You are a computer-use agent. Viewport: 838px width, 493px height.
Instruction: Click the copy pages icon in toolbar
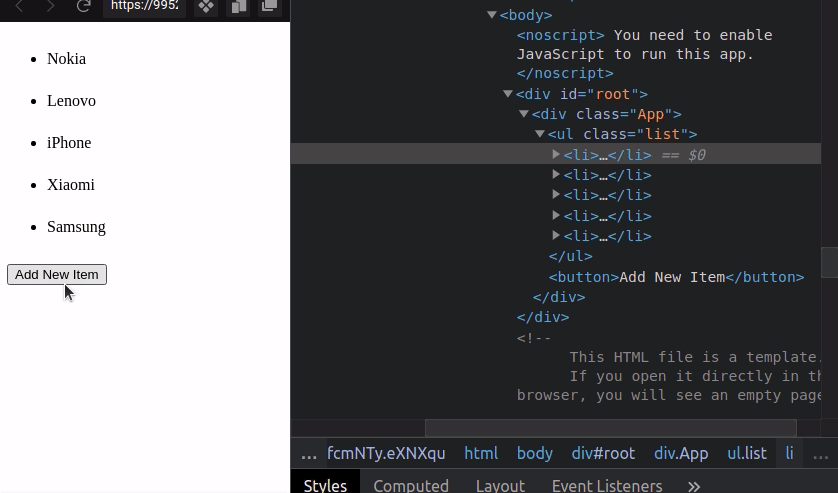(238, 6)
